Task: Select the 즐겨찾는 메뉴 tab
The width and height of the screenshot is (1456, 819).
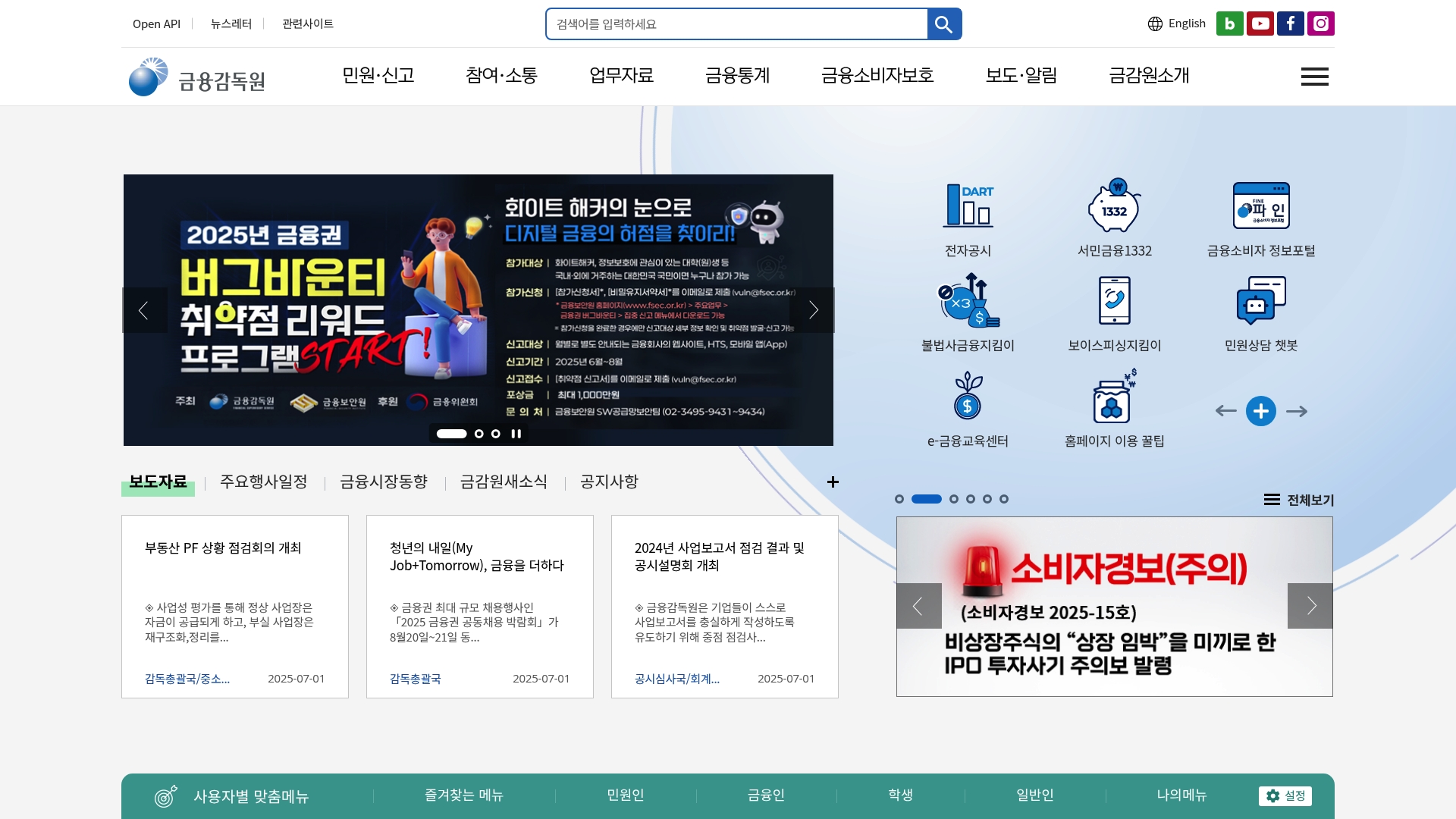Action: tap(464, 795)
